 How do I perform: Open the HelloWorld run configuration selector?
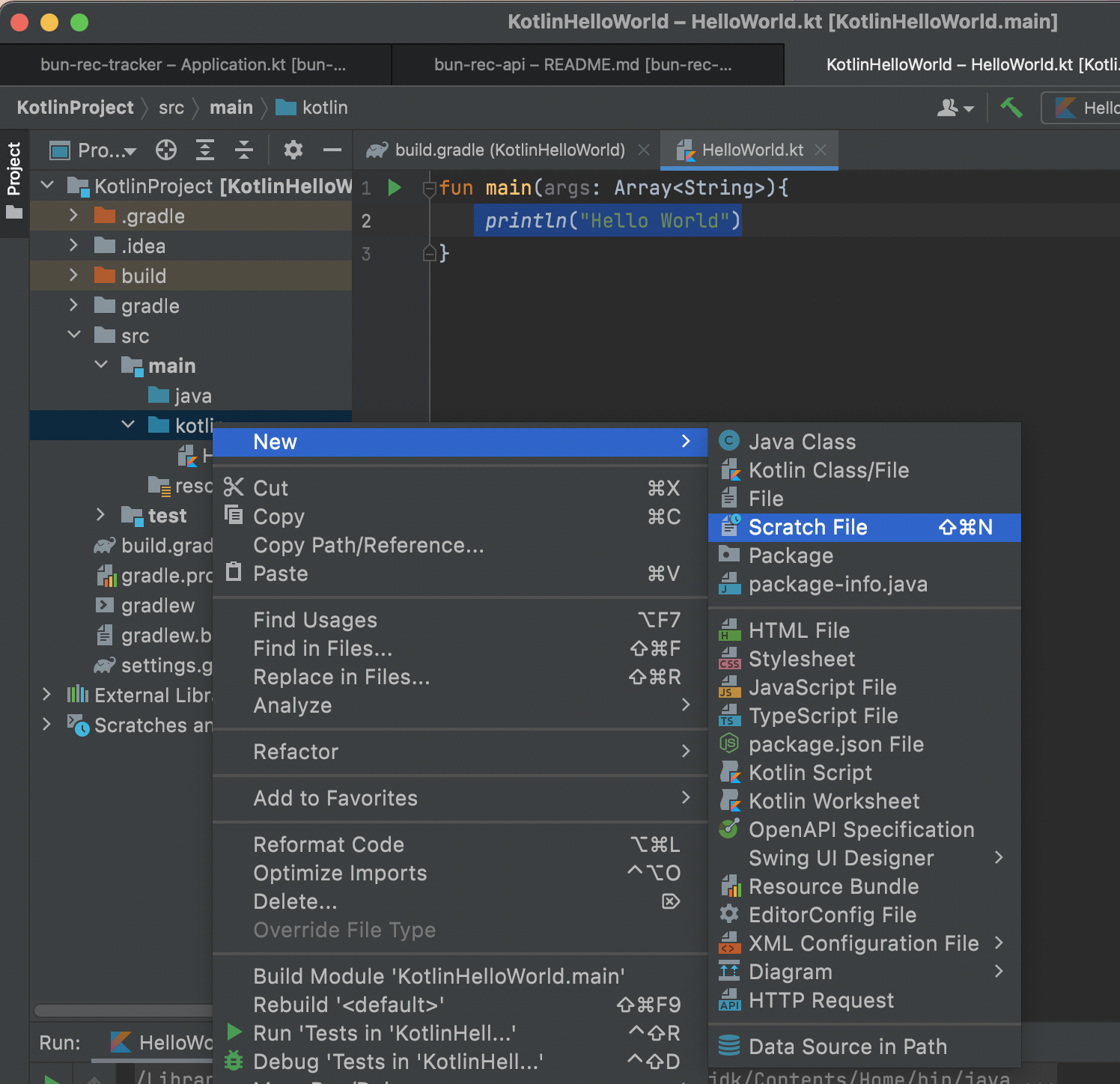click(1081, 108)
